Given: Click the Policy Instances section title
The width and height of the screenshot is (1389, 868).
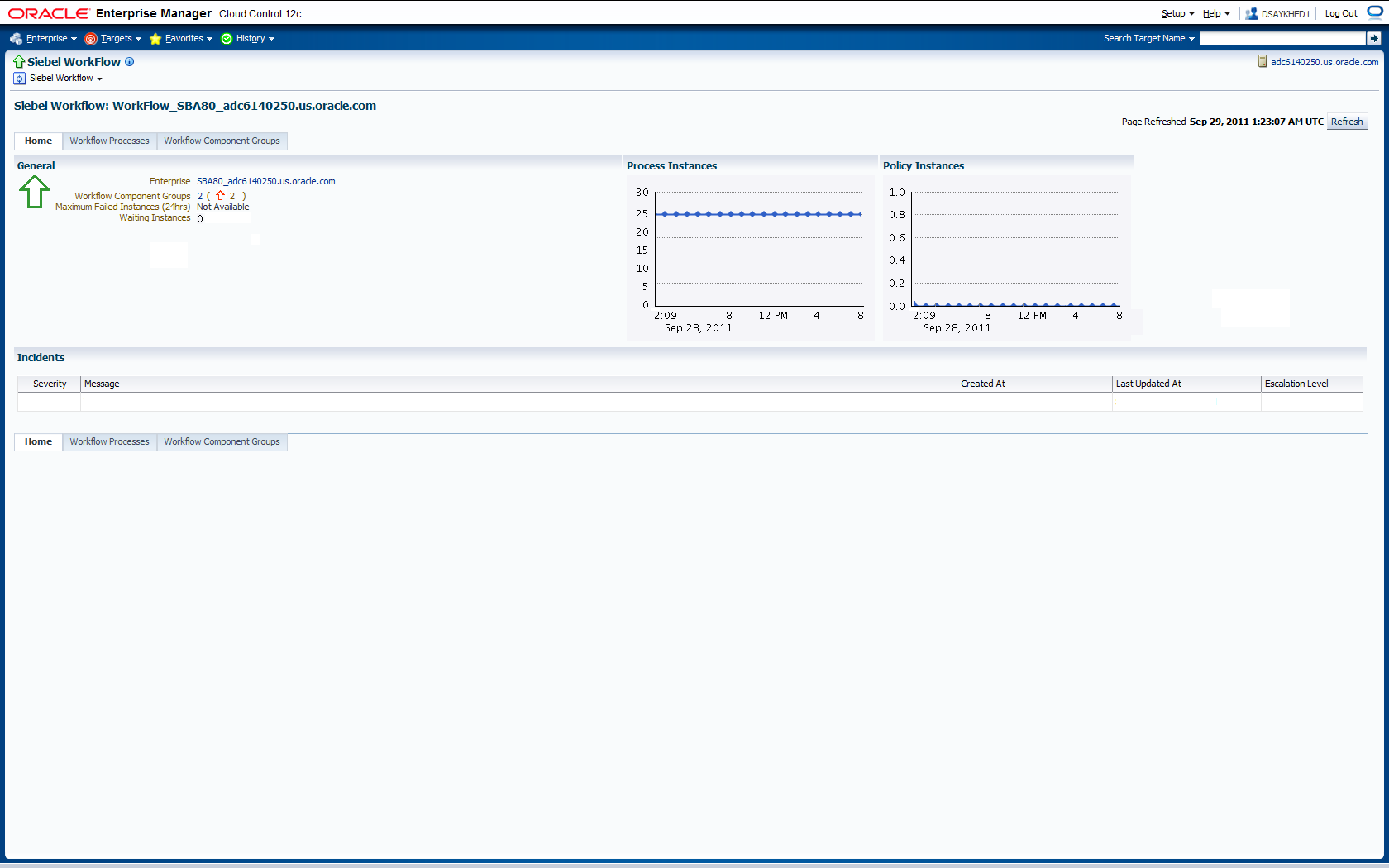Looking at the screenshot, I should (x=923, y=165).
